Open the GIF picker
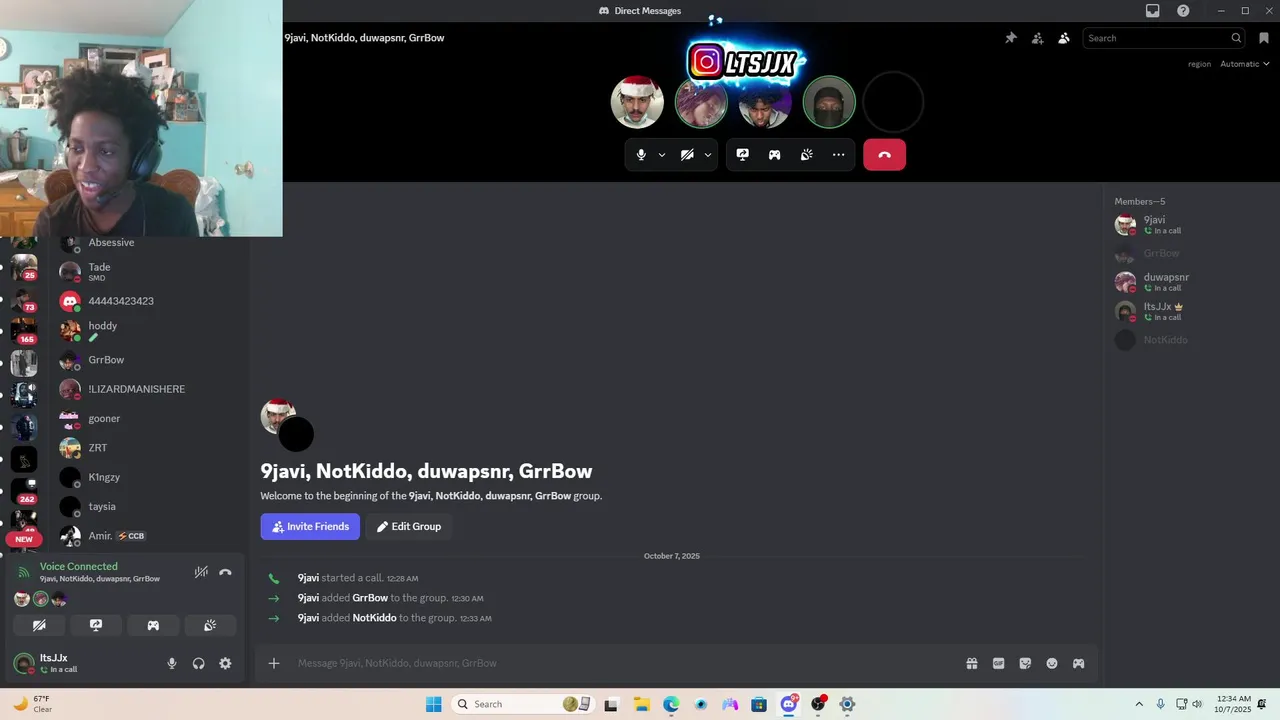1280x720 pixels. pyautogui.click(x=998, y=663)
